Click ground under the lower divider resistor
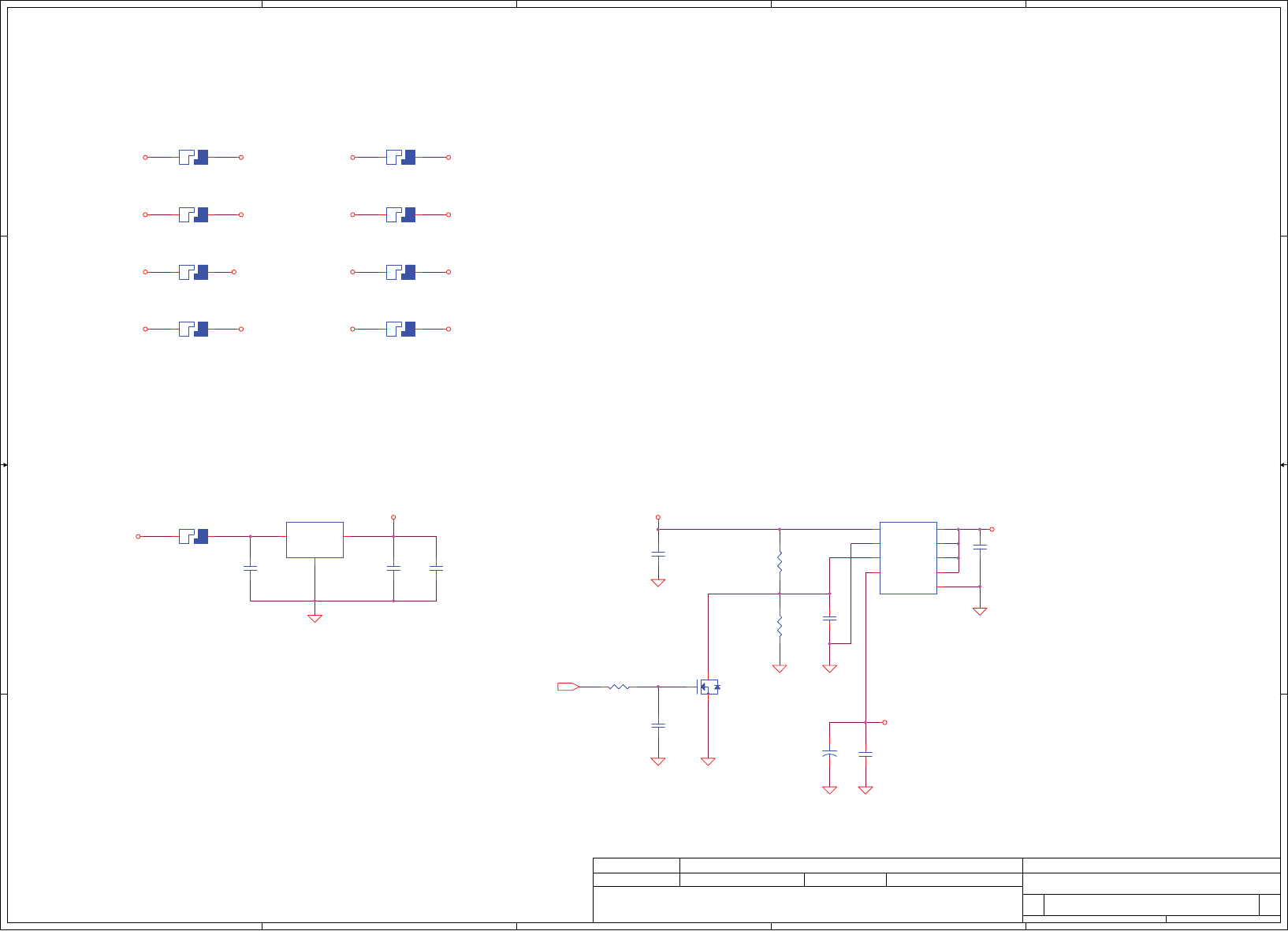Image resolution: width=1288 pixels, height=931 pixels. click(780, 668)
